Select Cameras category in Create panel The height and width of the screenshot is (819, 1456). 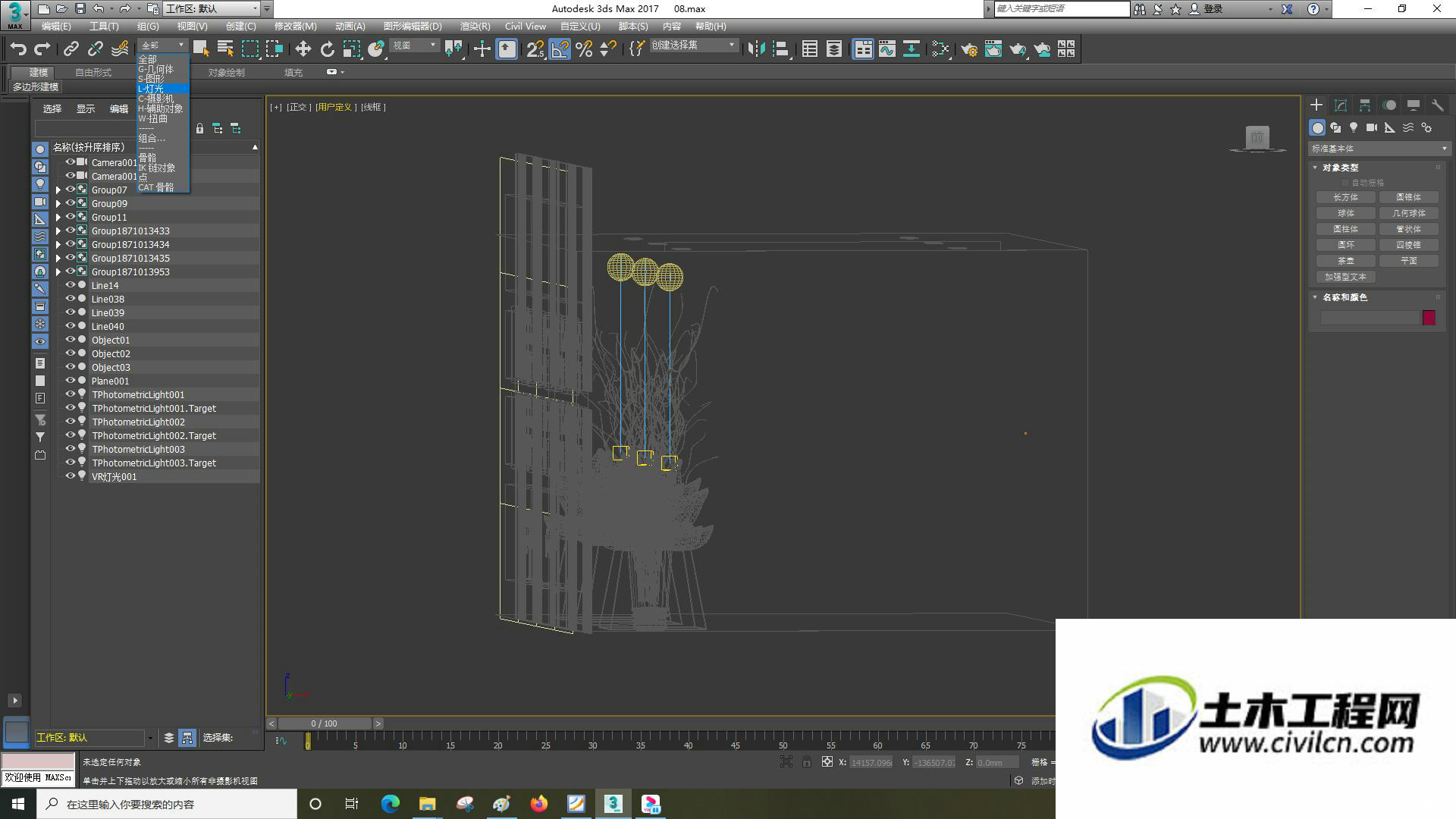click(1372, 128)
